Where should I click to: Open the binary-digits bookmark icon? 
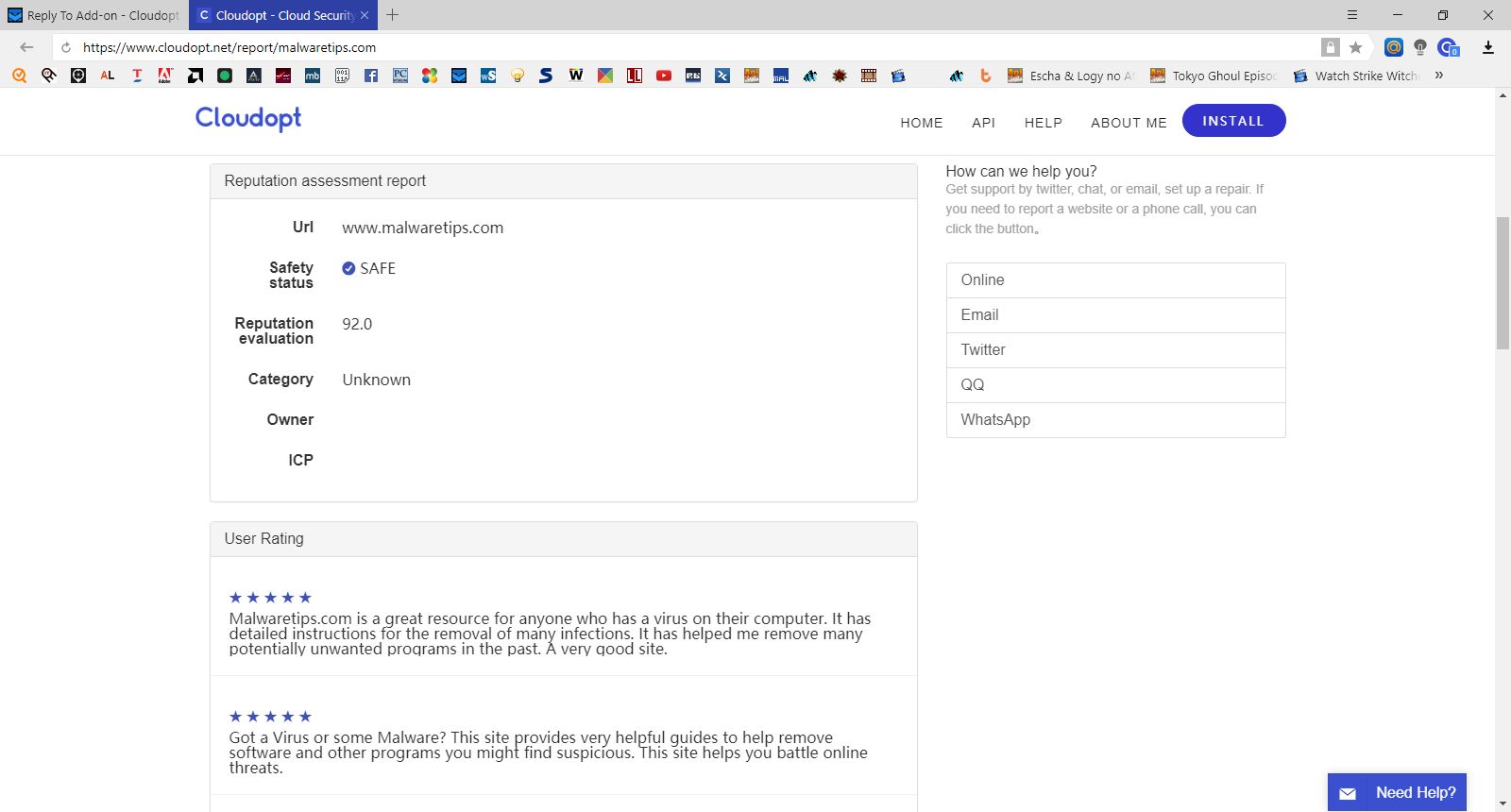pyautogui.click(x=342, y=76)
